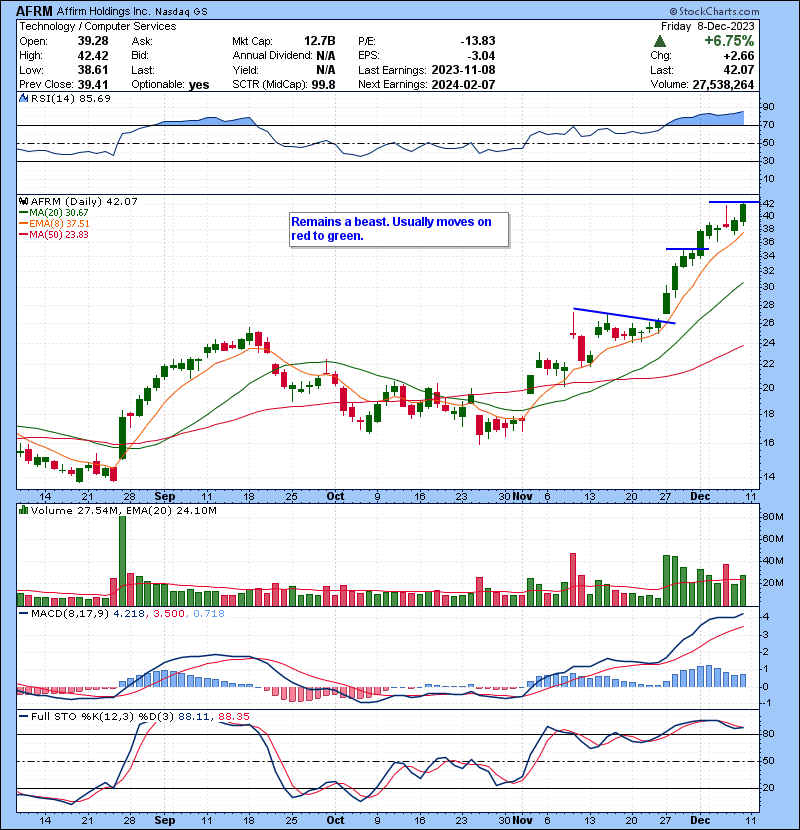800x830 pixels.
Task: Click the EPS value -3.04
Action: click(481, 56)
